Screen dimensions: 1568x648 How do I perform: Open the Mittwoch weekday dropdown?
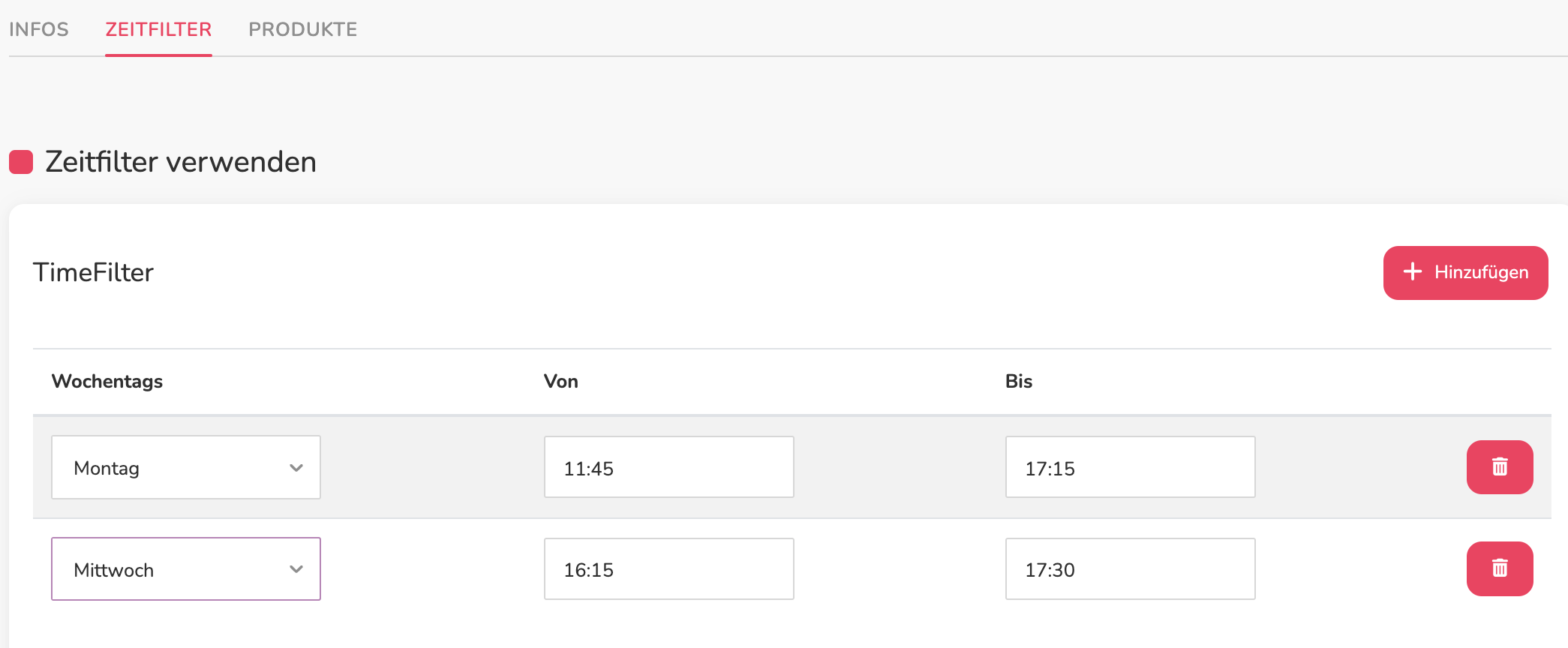(186, 568)
